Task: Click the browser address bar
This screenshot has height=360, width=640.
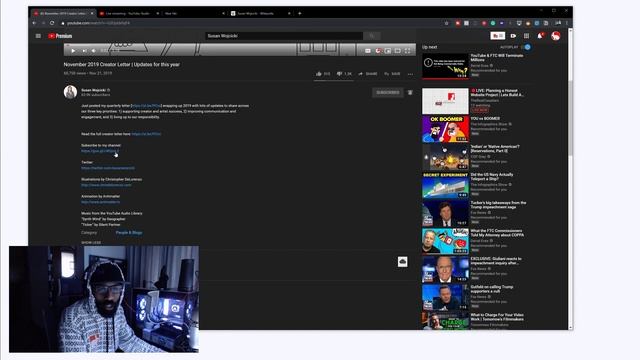Action: tap(253, 23)
